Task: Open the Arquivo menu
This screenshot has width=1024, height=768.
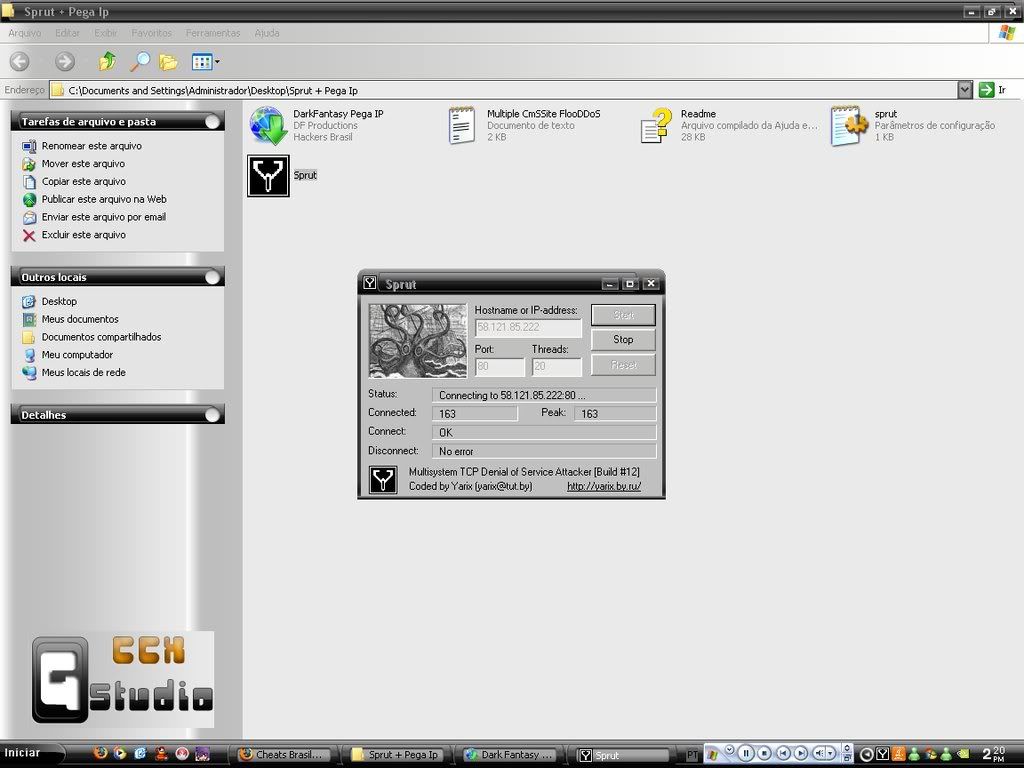Action: point(25,33)
